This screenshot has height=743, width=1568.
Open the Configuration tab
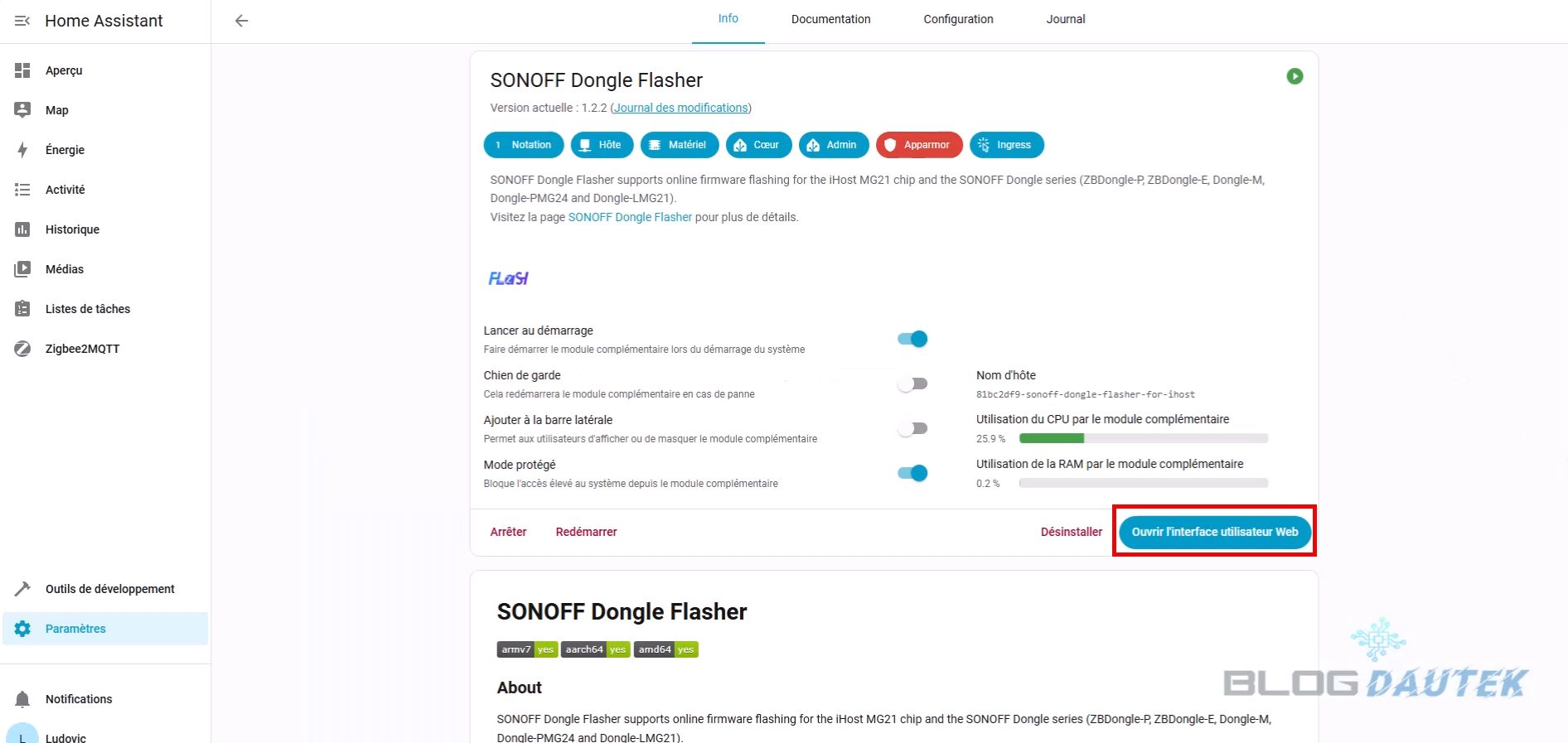[x=958, y=19]
